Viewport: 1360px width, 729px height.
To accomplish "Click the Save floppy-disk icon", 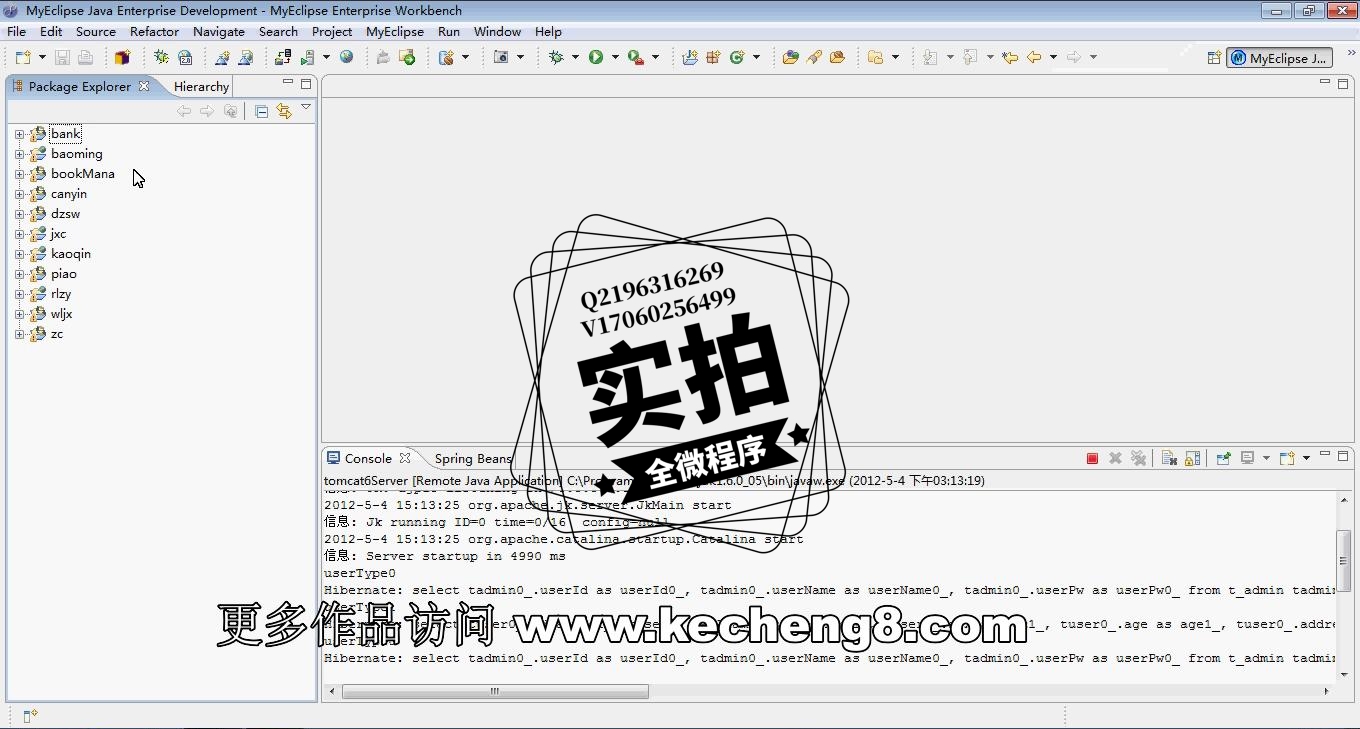I will point(62,57).
